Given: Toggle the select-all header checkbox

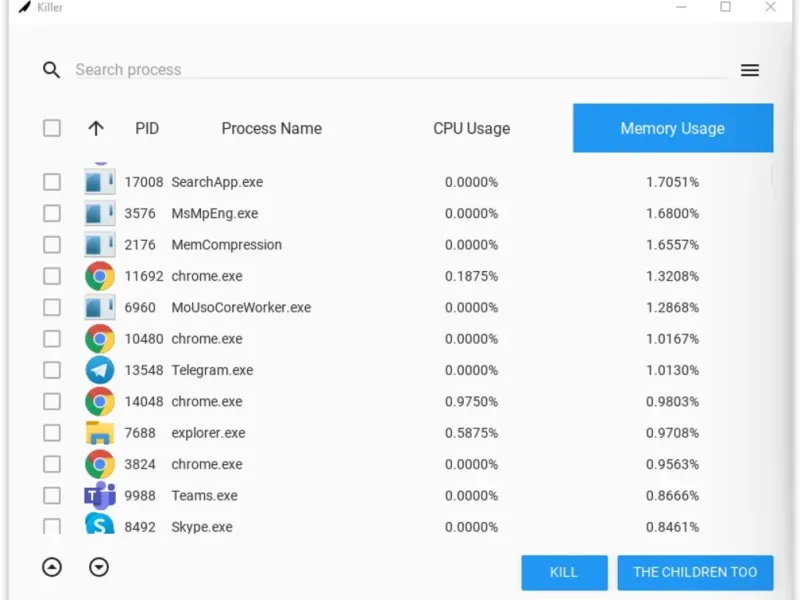Looking at the screenshot, I should pyautogui.click(x=52, y=128).
